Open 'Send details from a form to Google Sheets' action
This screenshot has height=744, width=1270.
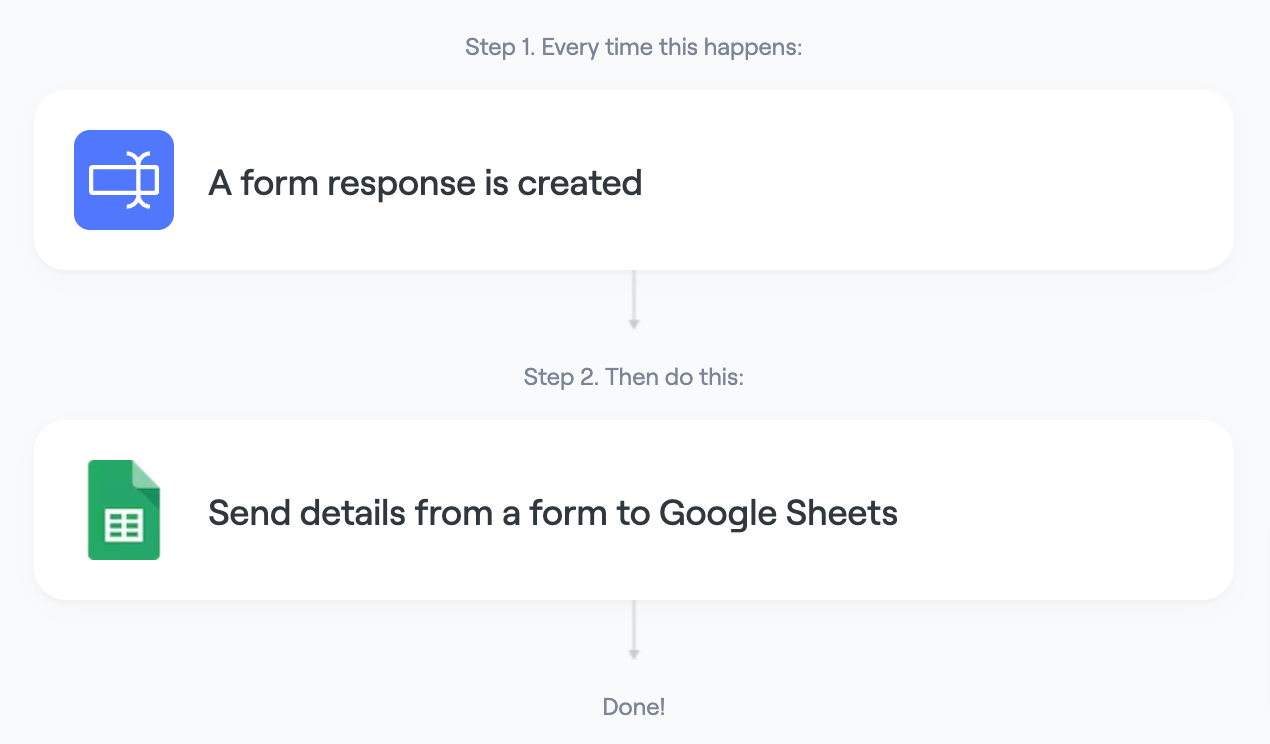[x=634, y=510]
